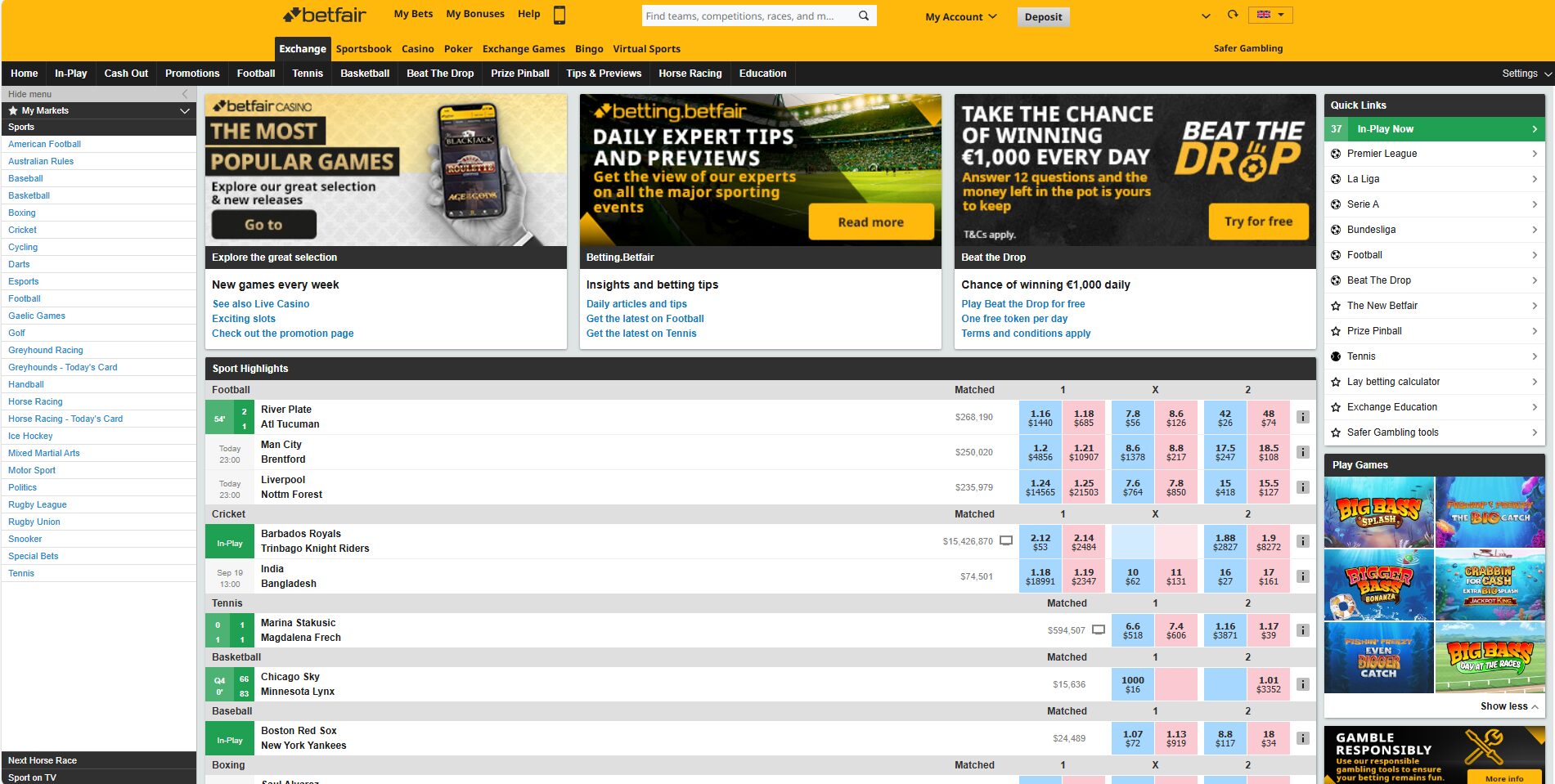Viewport: 1555px width, 784px height.
Task: Click star icon beside Prize Pinball
Action: [x=1336, y=331]
